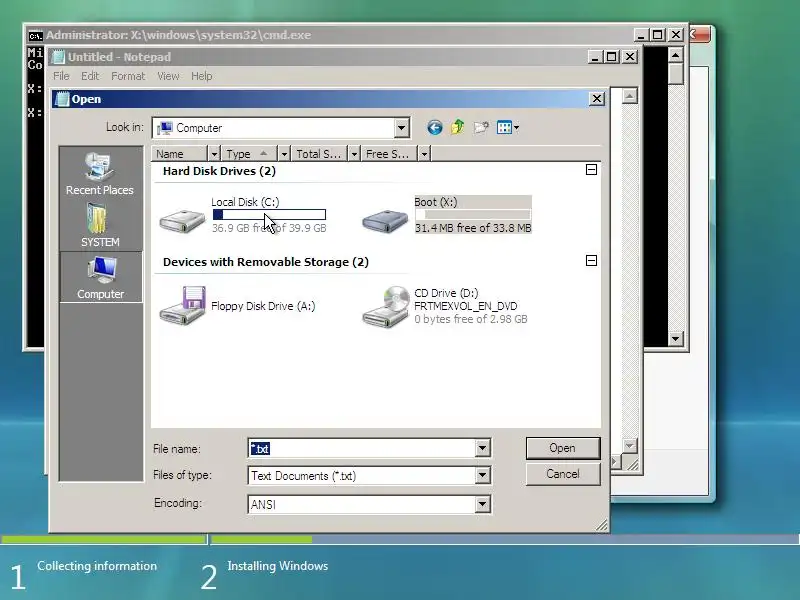This screenshot has height=600, width=800.
Task: Select Floppy Disk Drive (A:) icon
Action: click(x=182, y=305)
